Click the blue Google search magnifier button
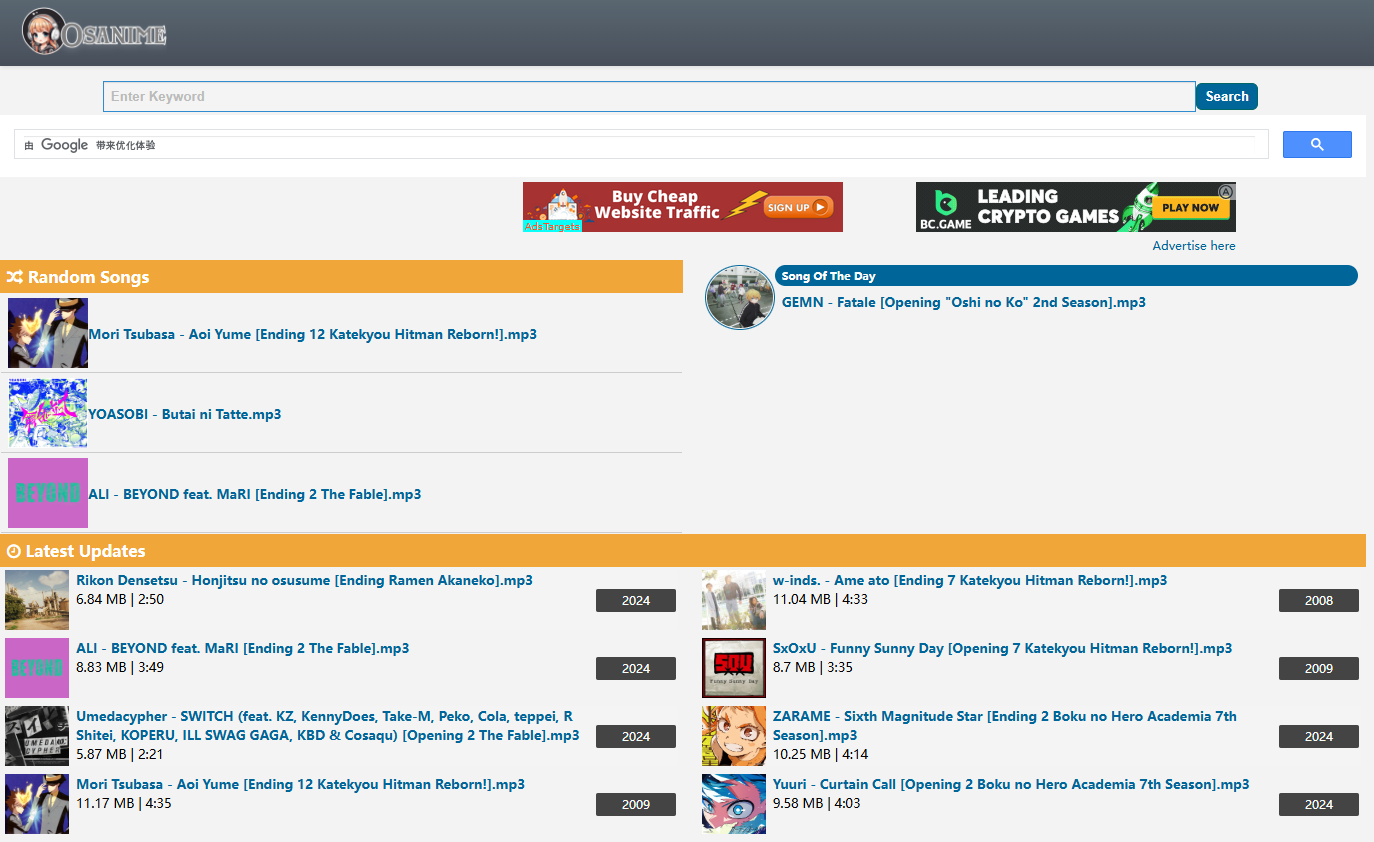Screen dimensions: 1374x842 1316,145
